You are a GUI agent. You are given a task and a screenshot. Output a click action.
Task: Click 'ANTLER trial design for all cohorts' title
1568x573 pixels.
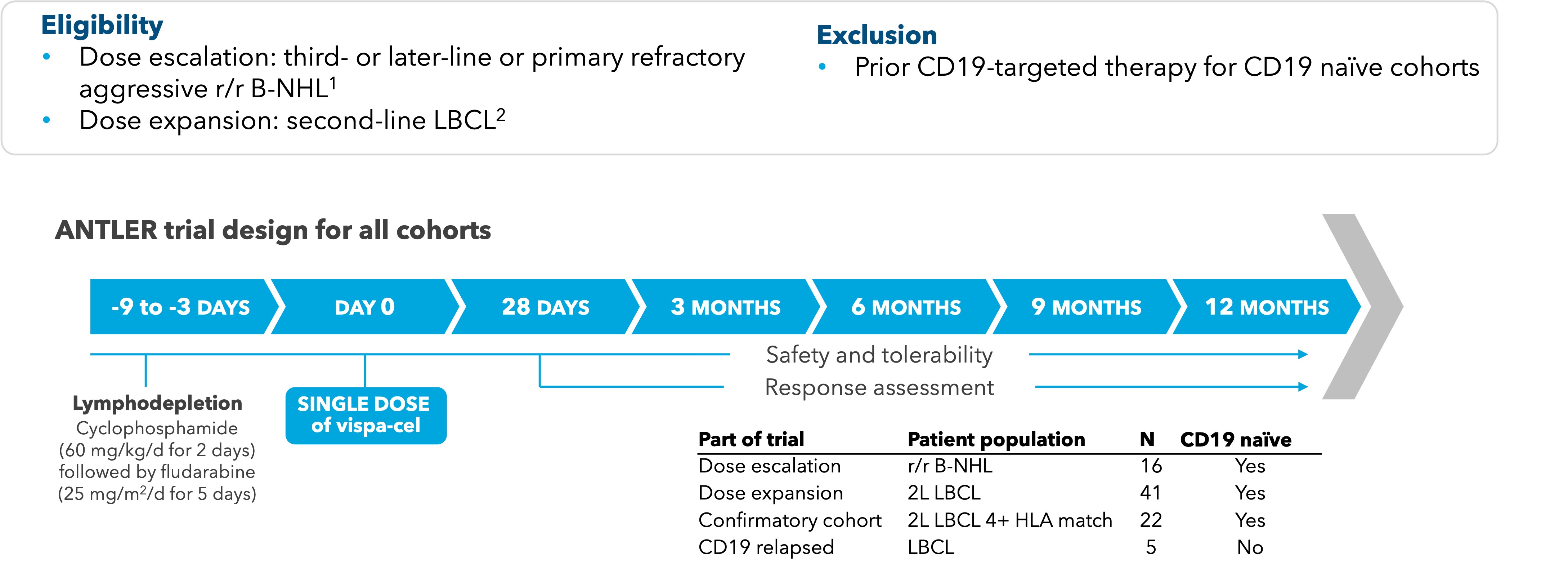(x=273, y=230)
